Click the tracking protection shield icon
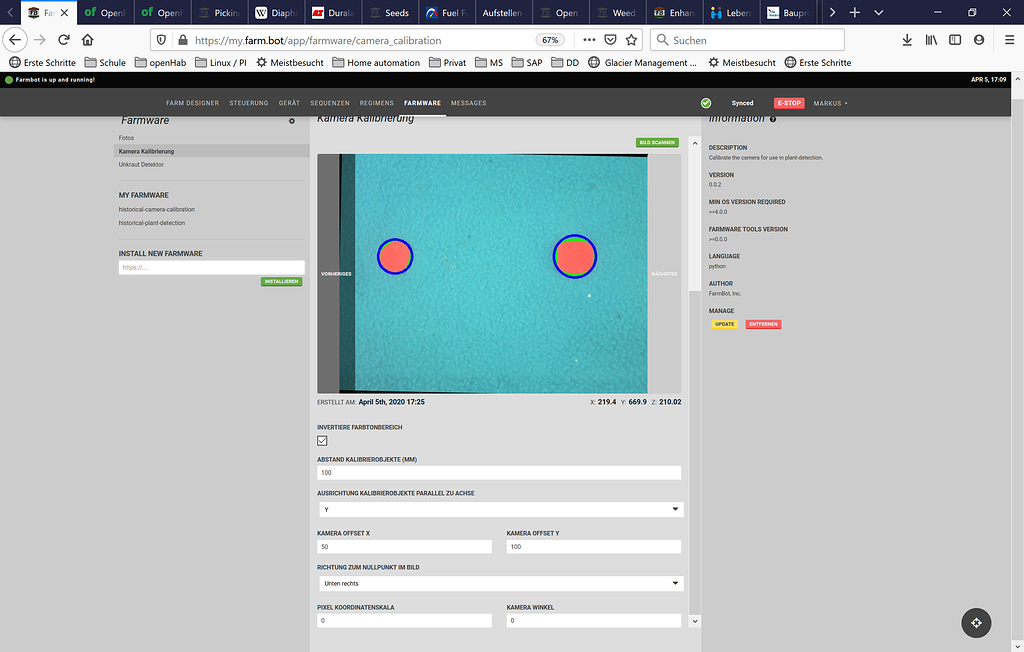The image size is (1024, 652). [159, 41]
